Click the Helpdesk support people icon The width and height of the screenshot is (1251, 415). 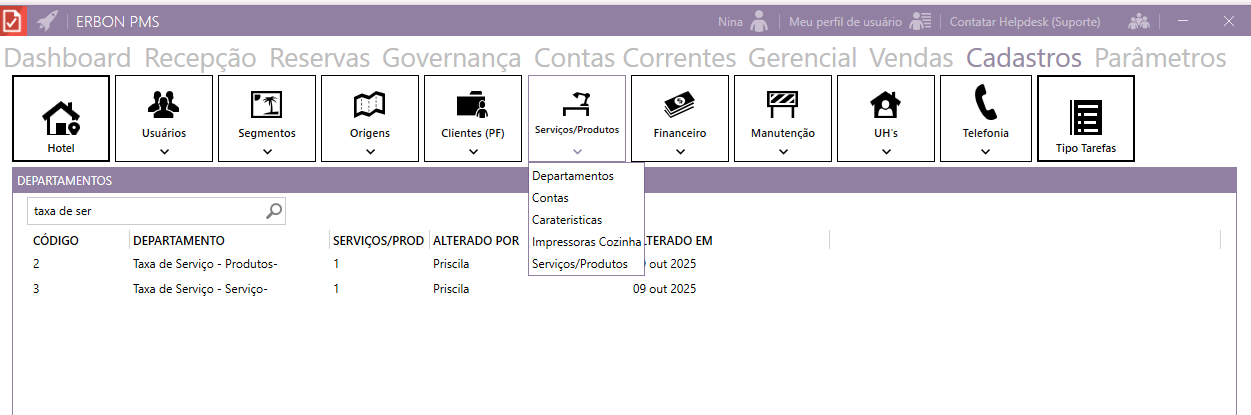pos(1138,21)
